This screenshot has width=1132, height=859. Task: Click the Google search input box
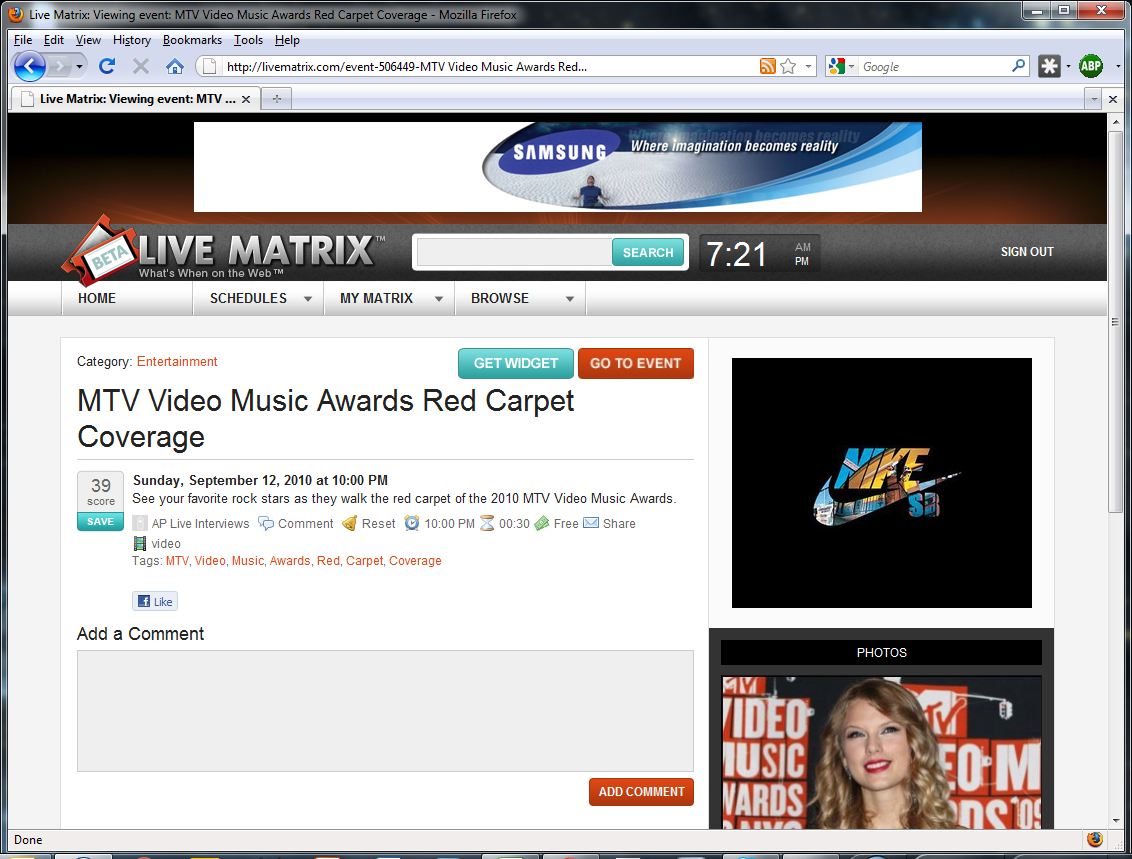[933, 66]
